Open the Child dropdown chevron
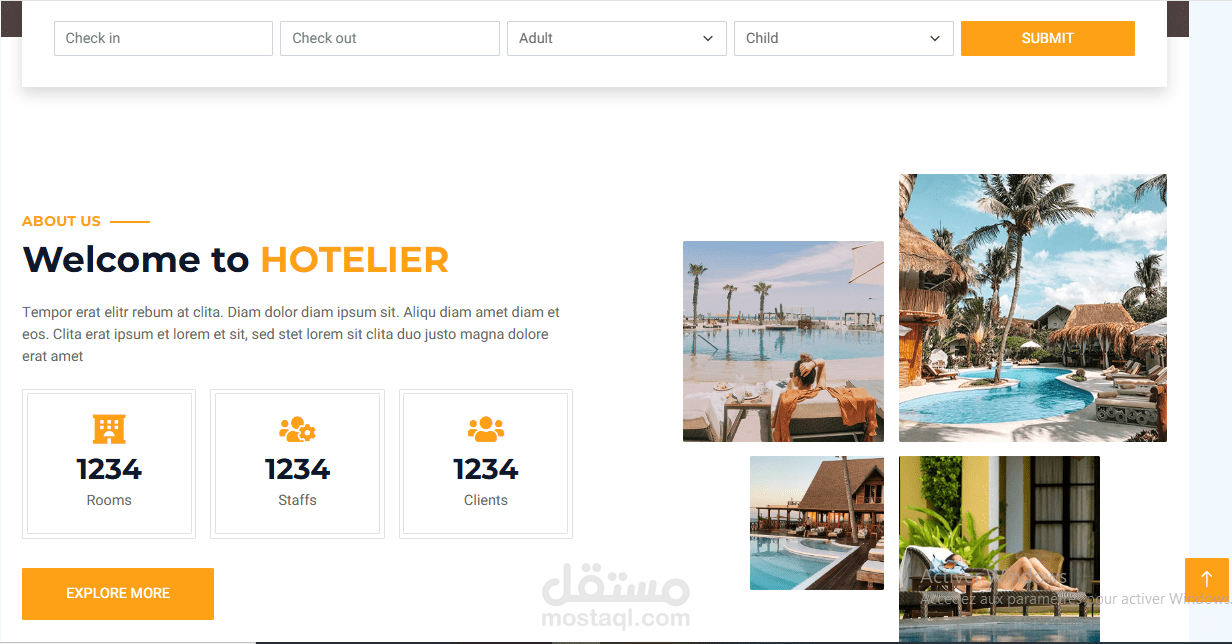 pyautogui.click(x=935, y=39)
